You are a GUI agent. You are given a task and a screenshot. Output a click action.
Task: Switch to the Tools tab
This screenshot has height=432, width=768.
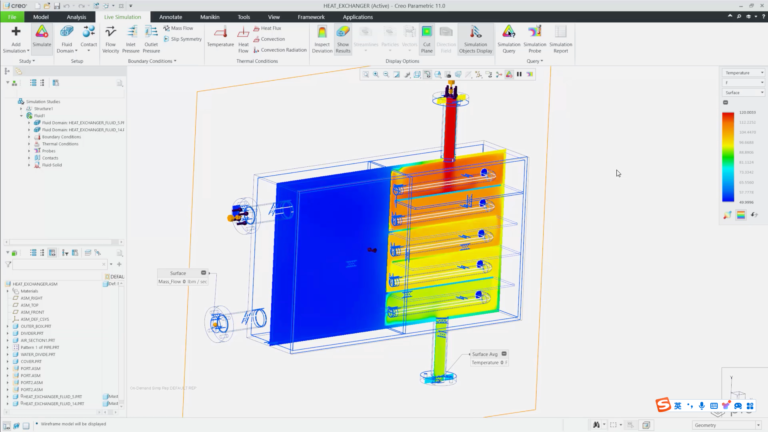244,17
